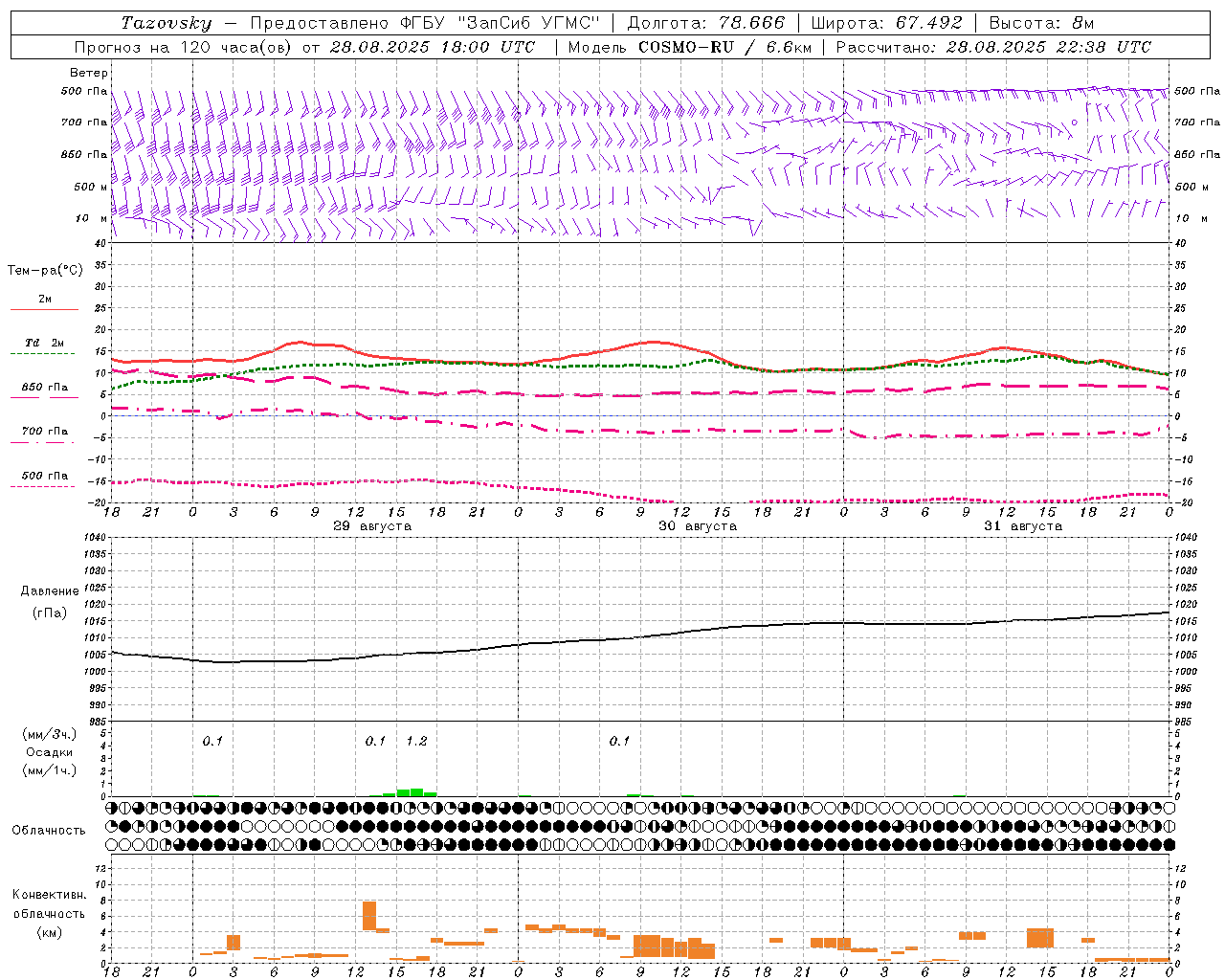Viewport: 1225px width, 980px height.
Task: Click the 'Давление' pressure panel label
Action: tap(48, 591)
